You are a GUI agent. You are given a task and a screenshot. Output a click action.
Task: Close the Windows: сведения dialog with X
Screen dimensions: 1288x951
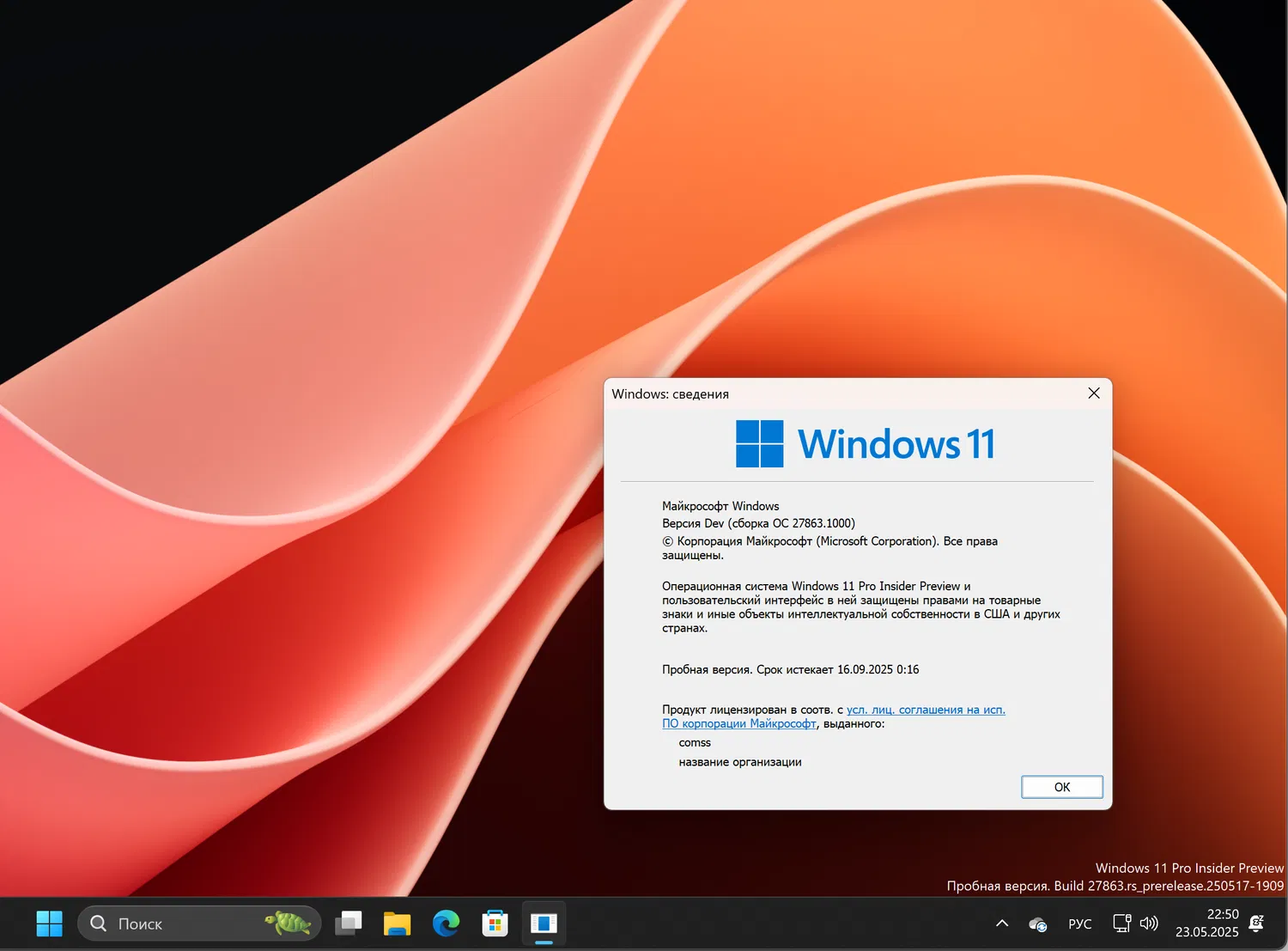(1093, 393)
